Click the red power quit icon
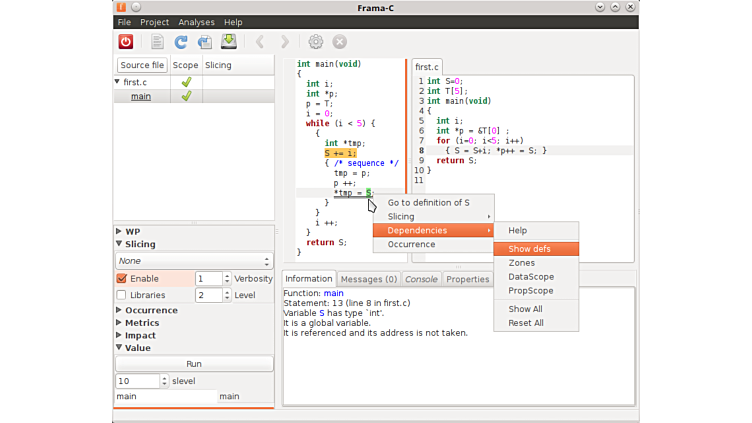 pyautogui.click(x=126, y=42)
